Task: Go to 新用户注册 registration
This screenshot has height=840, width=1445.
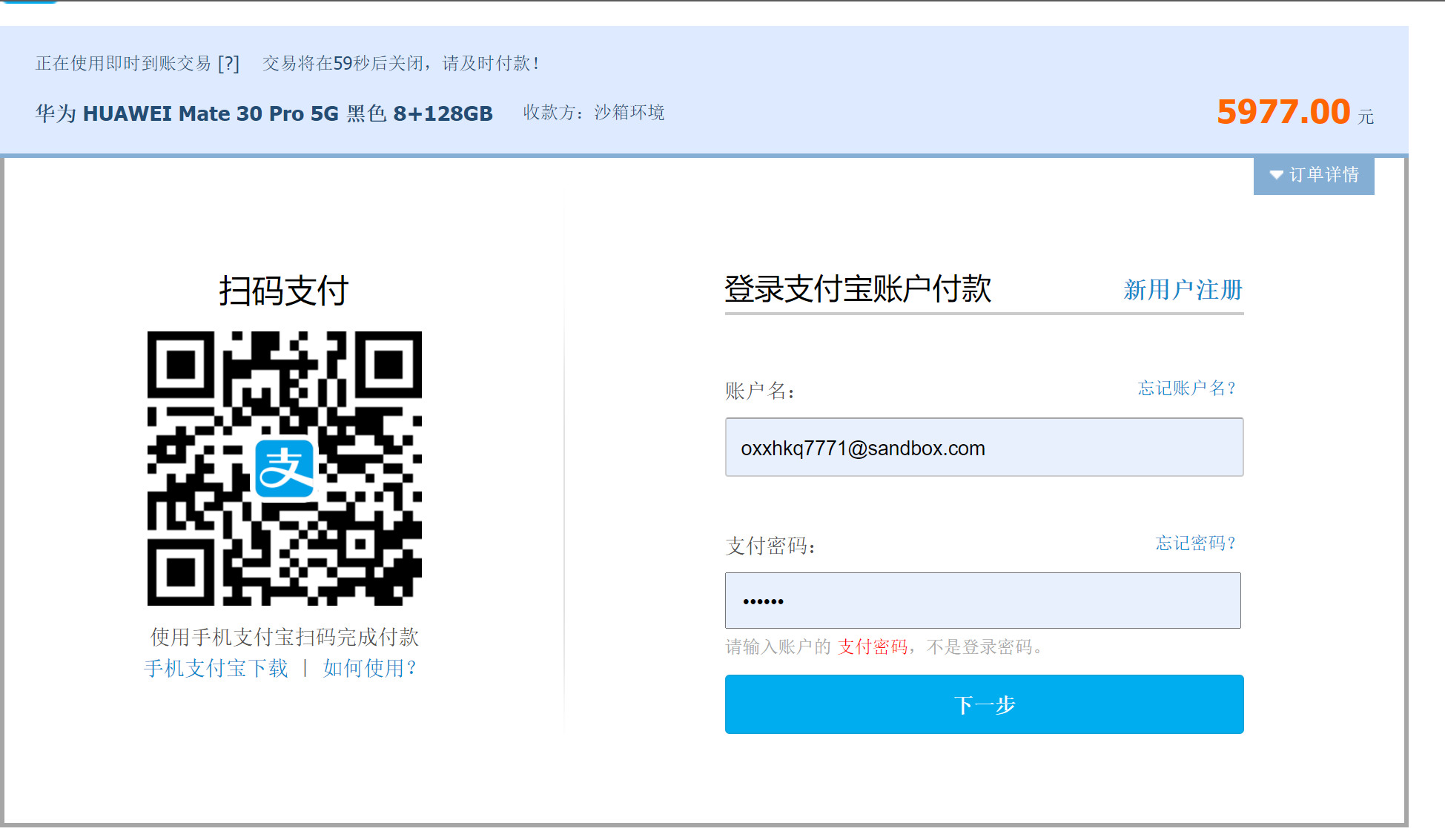Action: coord(1183,290)
